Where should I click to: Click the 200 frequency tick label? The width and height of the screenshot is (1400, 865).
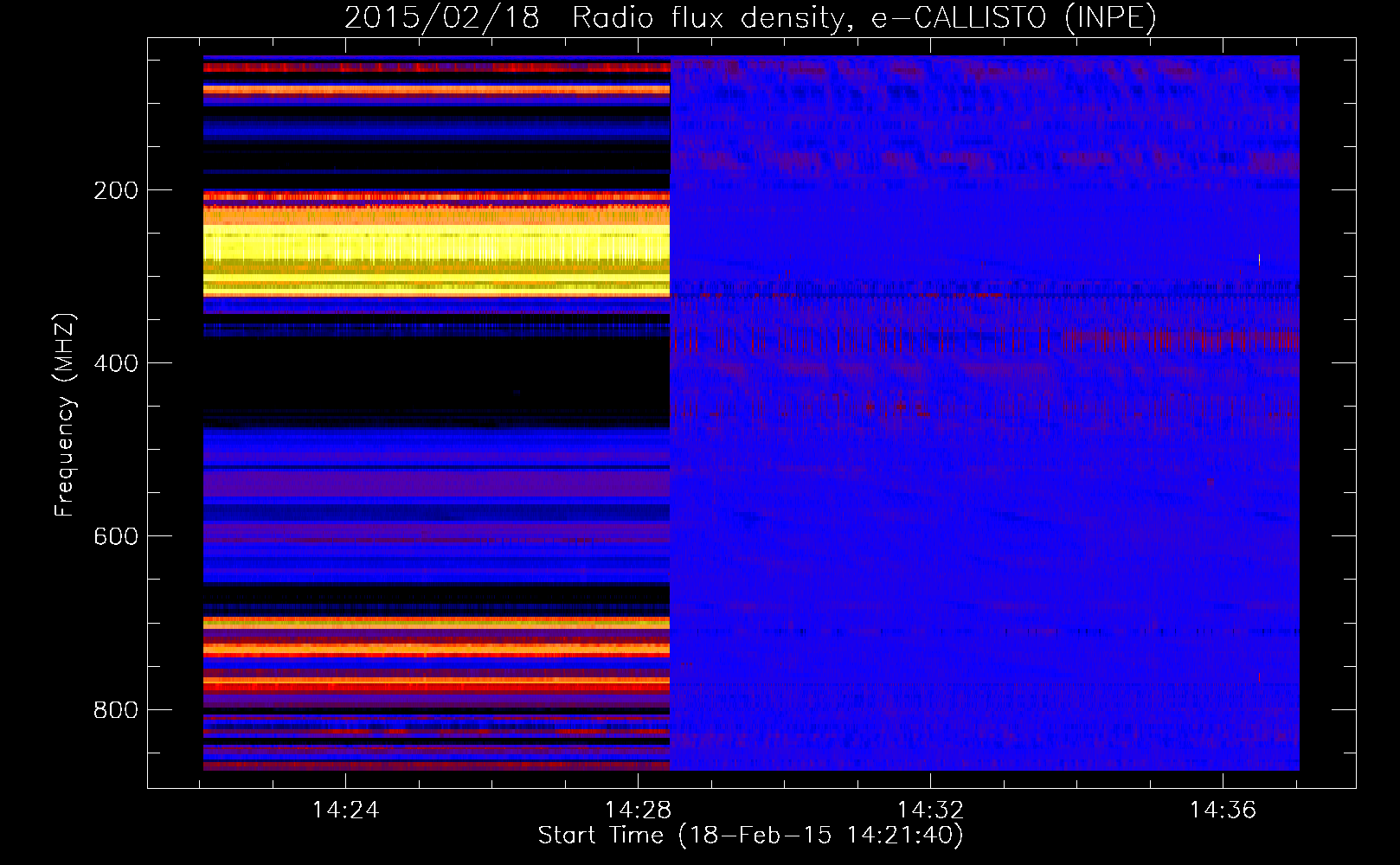pos(116,190)
